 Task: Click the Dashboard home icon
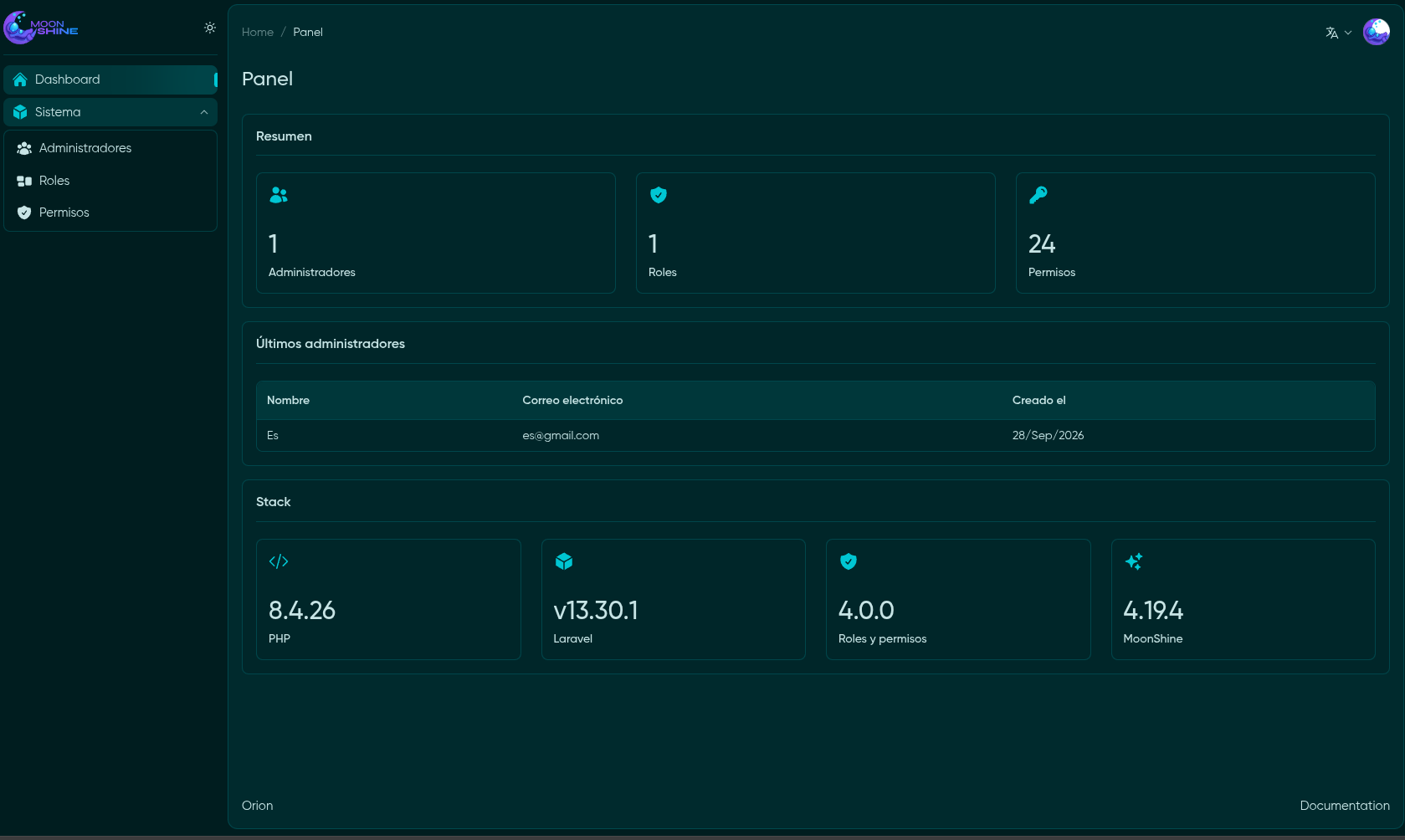point(20,79)
